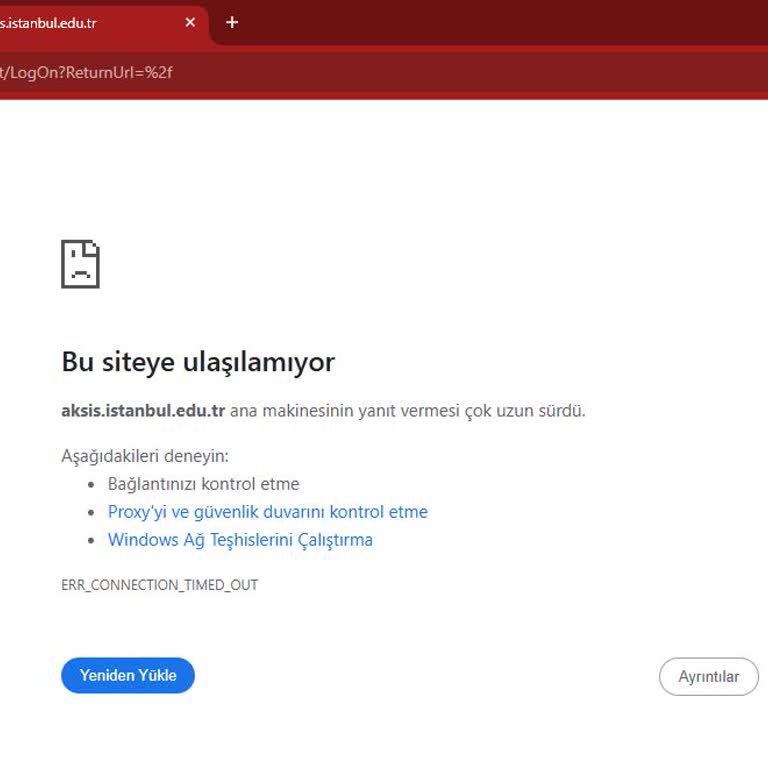Run Windows Ağ Teşhislerini Çalıştırma link
The image size is (768, 768).
tap(240, 540)
